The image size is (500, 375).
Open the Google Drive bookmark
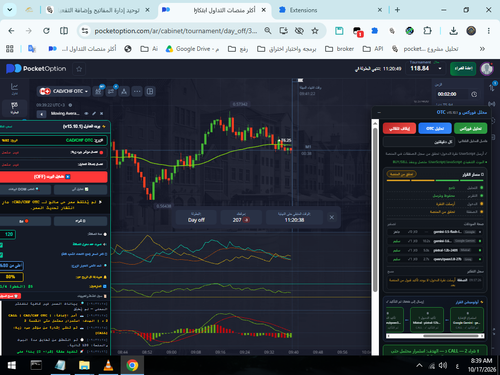click(x=192, y=49)
